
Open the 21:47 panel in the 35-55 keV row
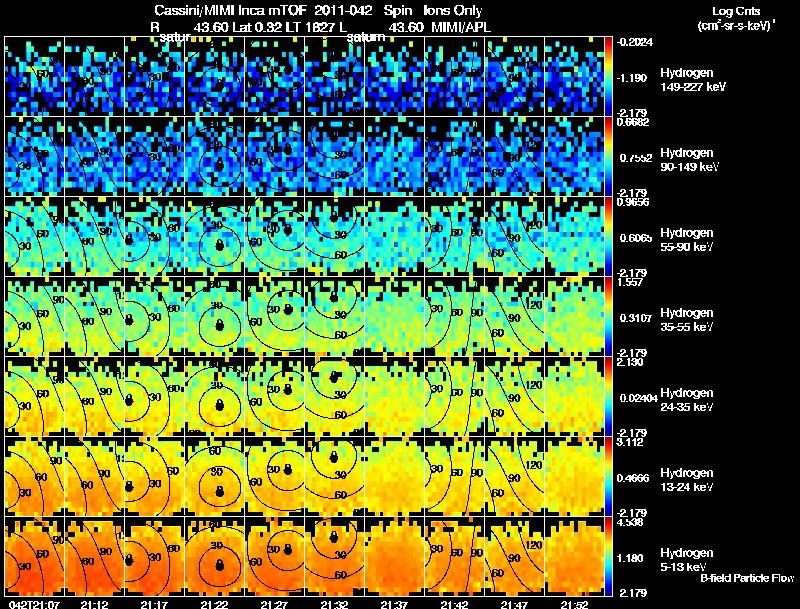click(515, 316)
